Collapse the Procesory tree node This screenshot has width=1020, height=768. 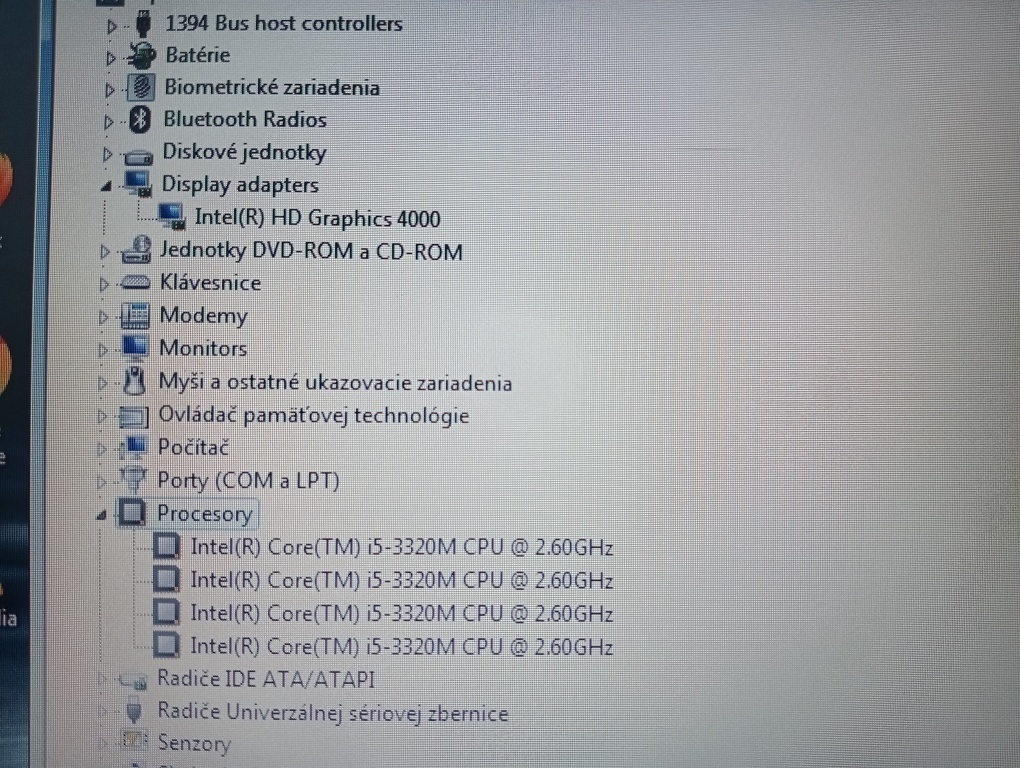[100, 513]
